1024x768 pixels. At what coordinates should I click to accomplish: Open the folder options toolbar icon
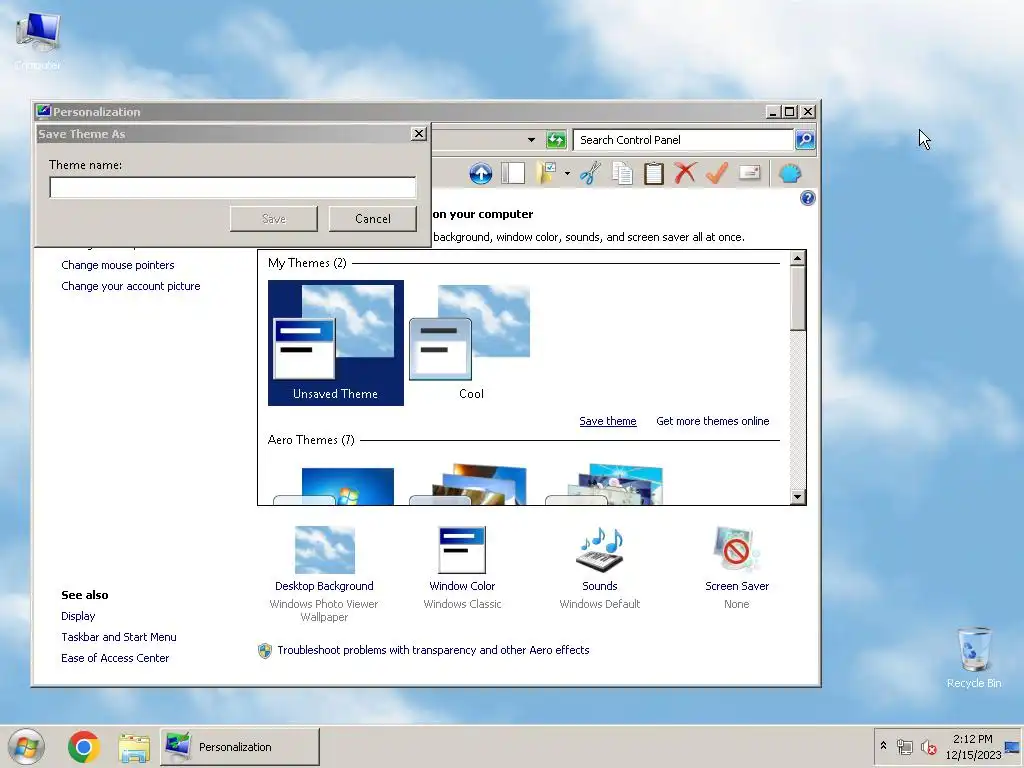[547, 174]
